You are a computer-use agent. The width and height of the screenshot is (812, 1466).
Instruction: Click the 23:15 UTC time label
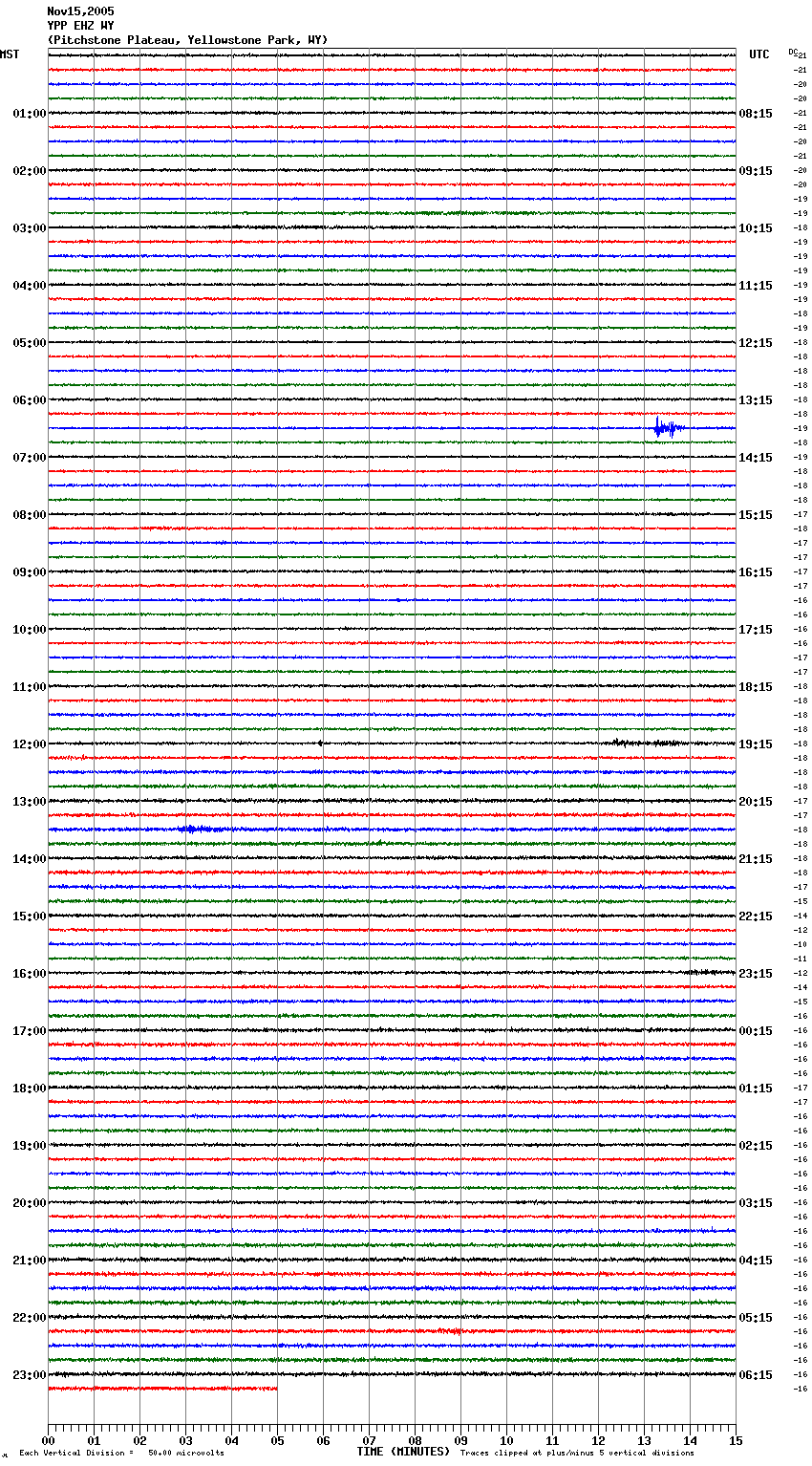point(756,974)
